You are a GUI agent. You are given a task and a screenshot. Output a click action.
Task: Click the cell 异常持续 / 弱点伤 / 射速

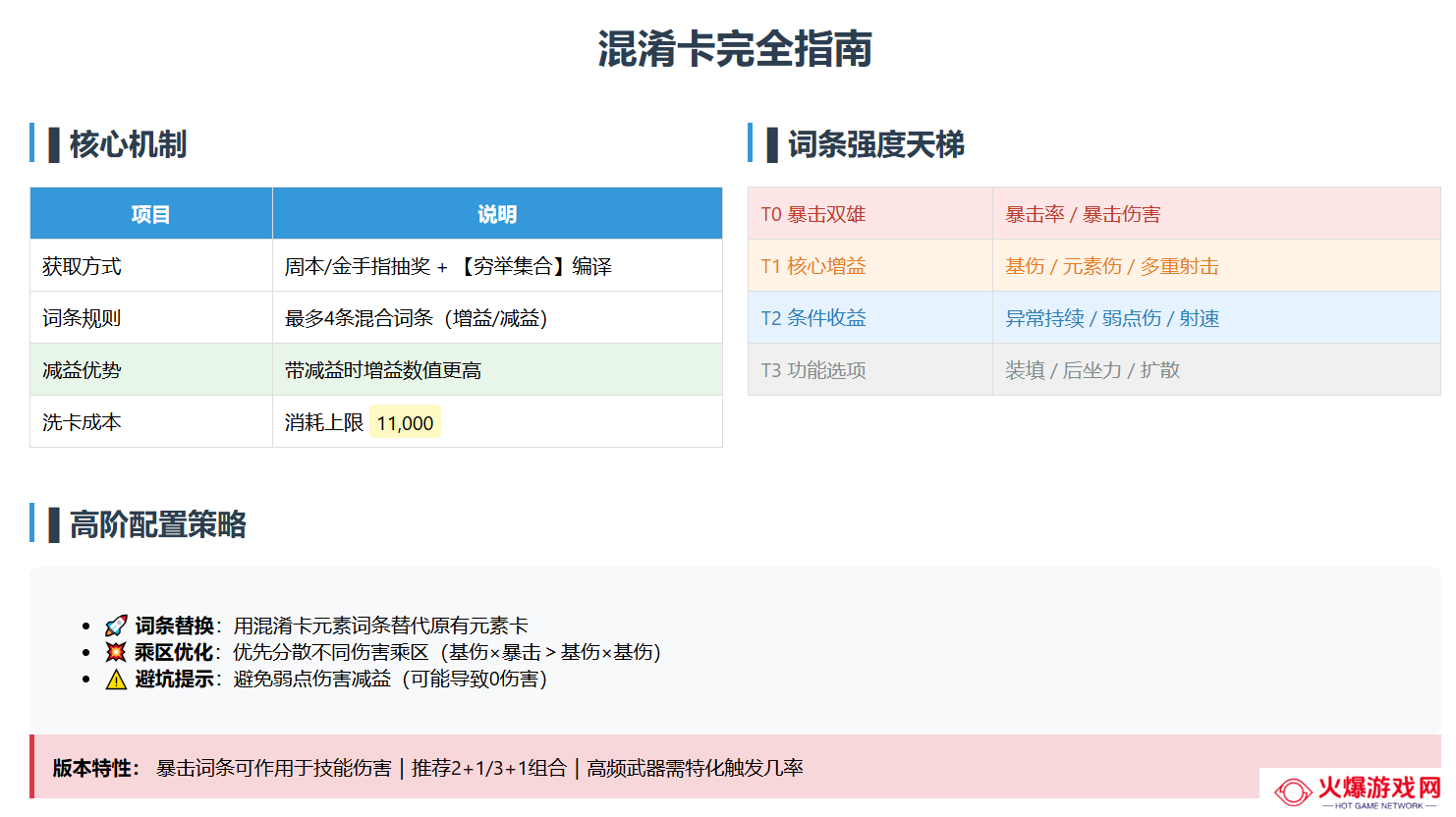tap(1216, 318)
